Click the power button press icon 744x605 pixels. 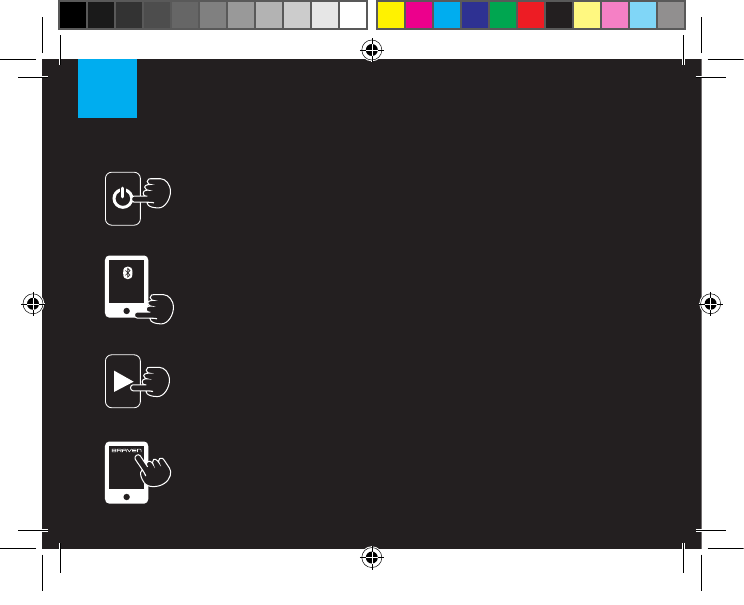(x=138, y=199)
